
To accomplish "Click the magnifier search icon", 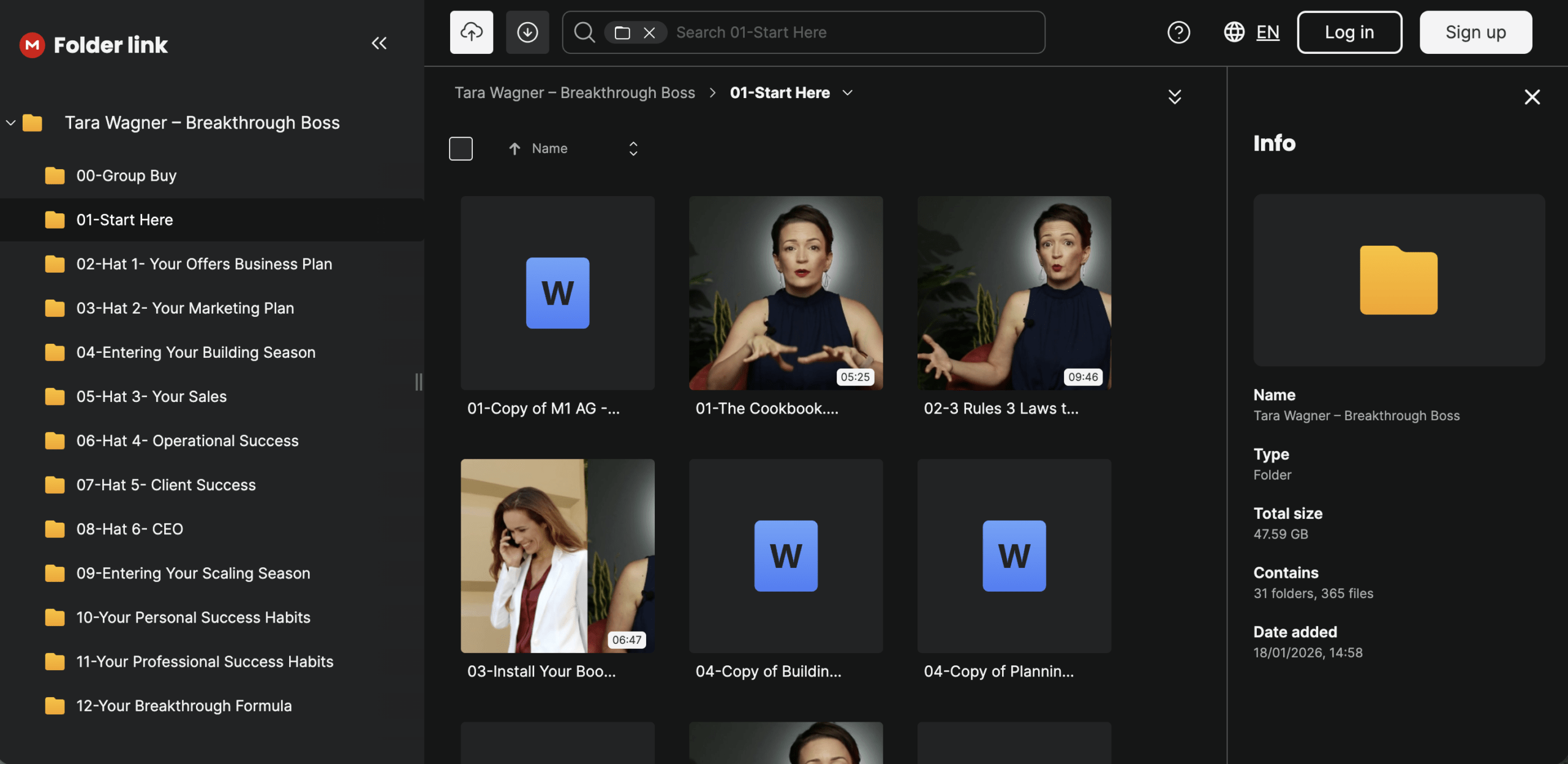I will pyautogui.click(x=584, y=32).
